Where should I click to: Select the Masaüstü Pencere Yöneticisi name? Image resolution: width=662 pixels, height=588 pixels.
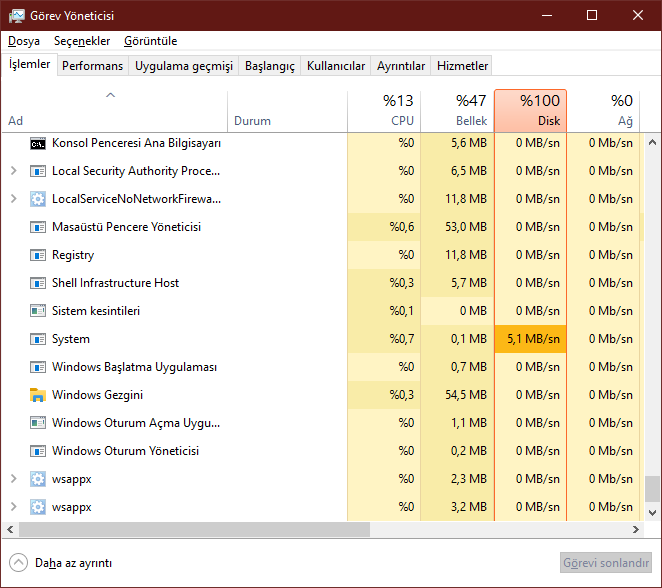[x=126, y=227]
